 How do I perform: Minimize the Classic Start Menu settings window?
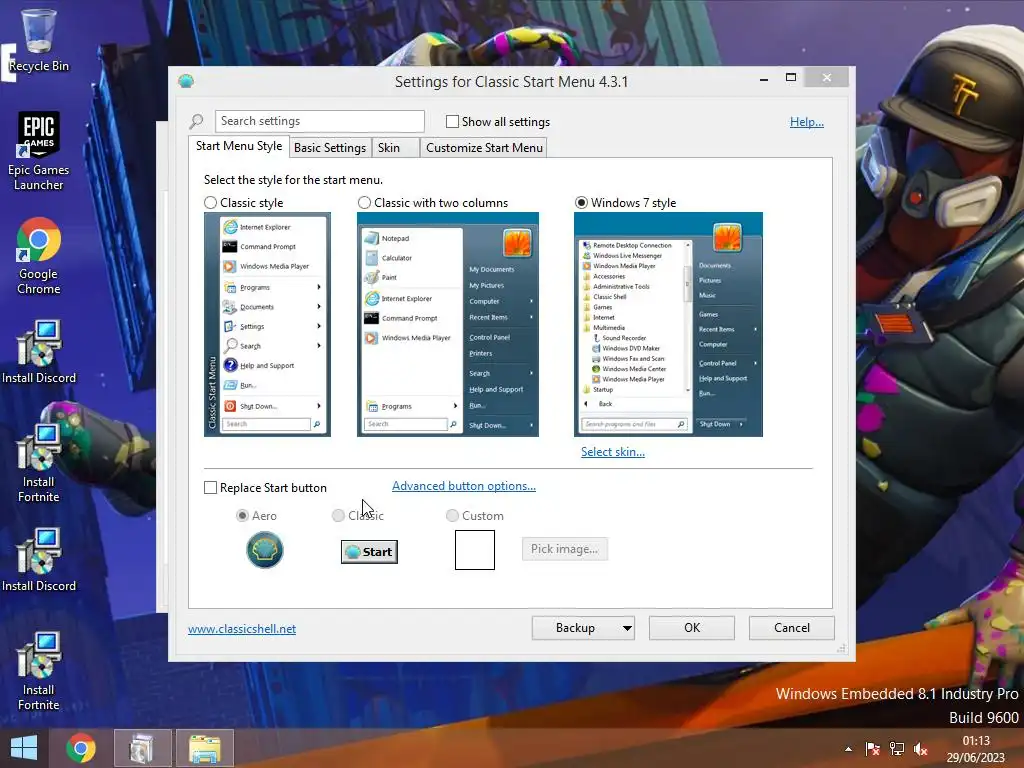764,78
